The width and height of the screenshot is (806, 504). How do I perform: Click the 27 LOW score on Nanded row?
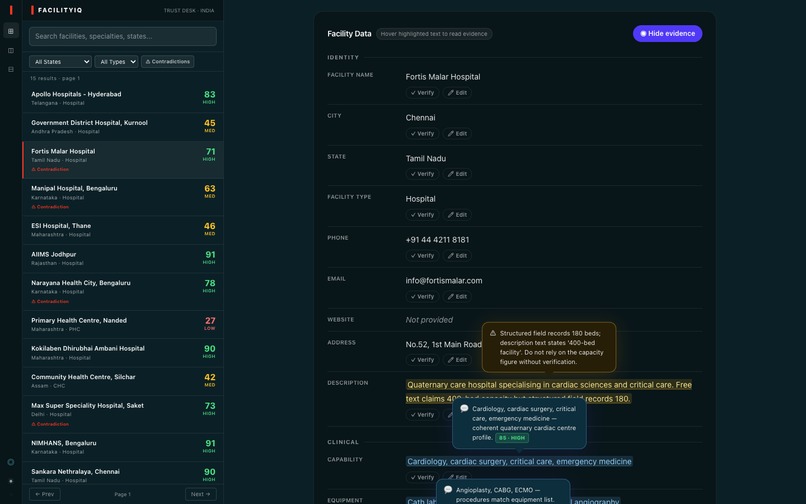tap(210, 323)
